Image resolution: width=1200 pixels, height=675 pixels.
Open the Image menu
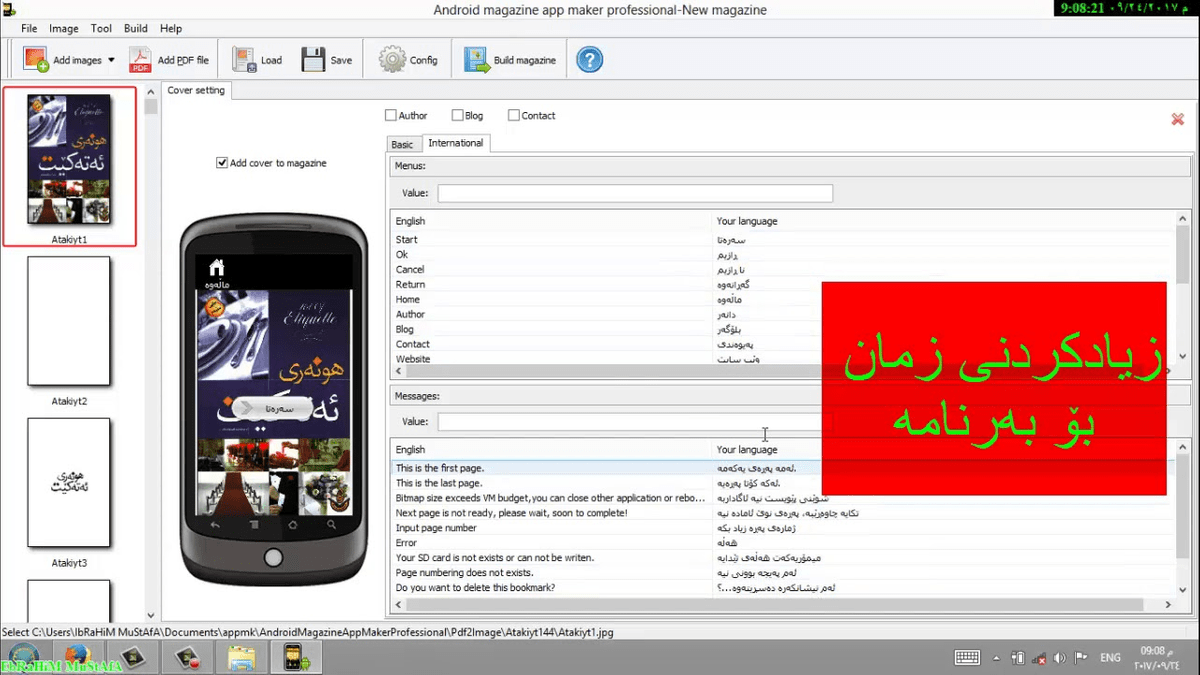(63, 28)
